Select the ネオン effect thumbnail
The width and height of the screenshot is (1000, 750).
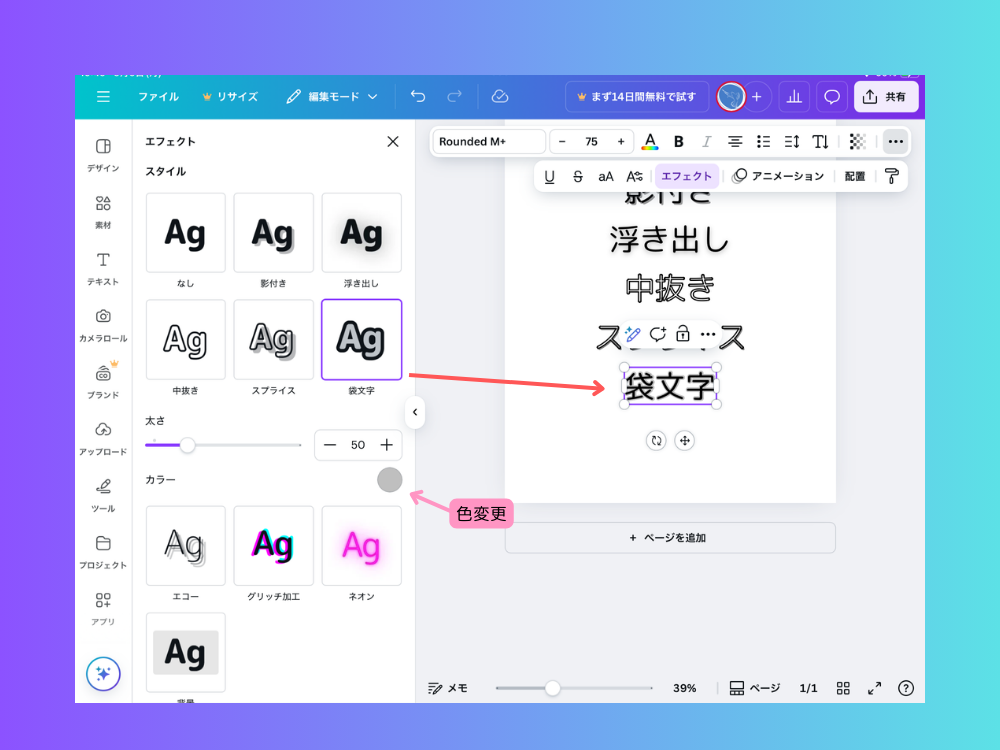coord(361,545)
